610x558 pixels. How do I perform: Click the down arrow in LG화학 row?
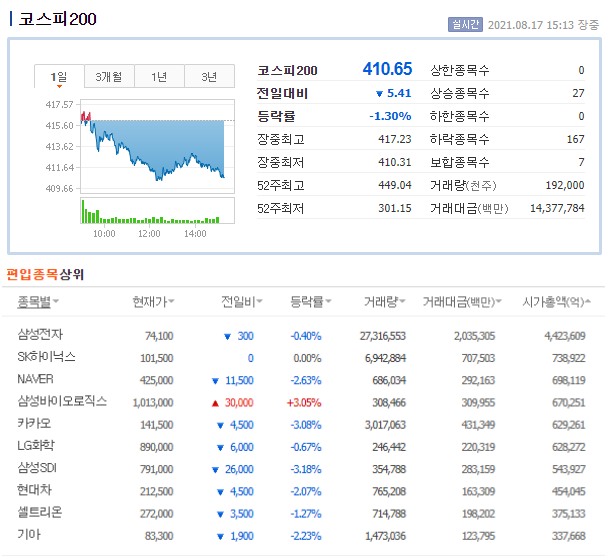[220, 447]
